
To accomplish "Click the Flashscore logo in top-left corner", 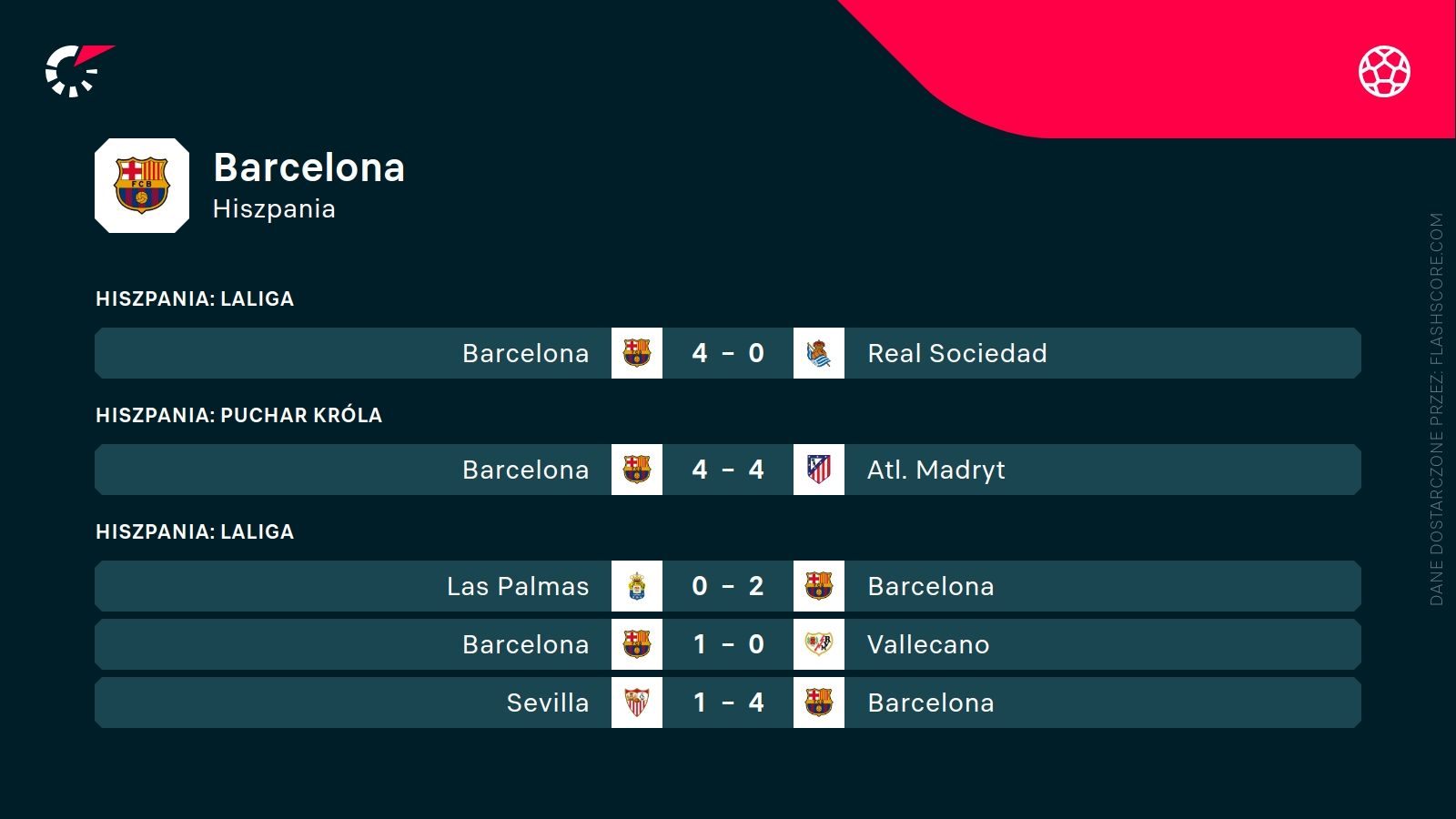I will (76, 70).
